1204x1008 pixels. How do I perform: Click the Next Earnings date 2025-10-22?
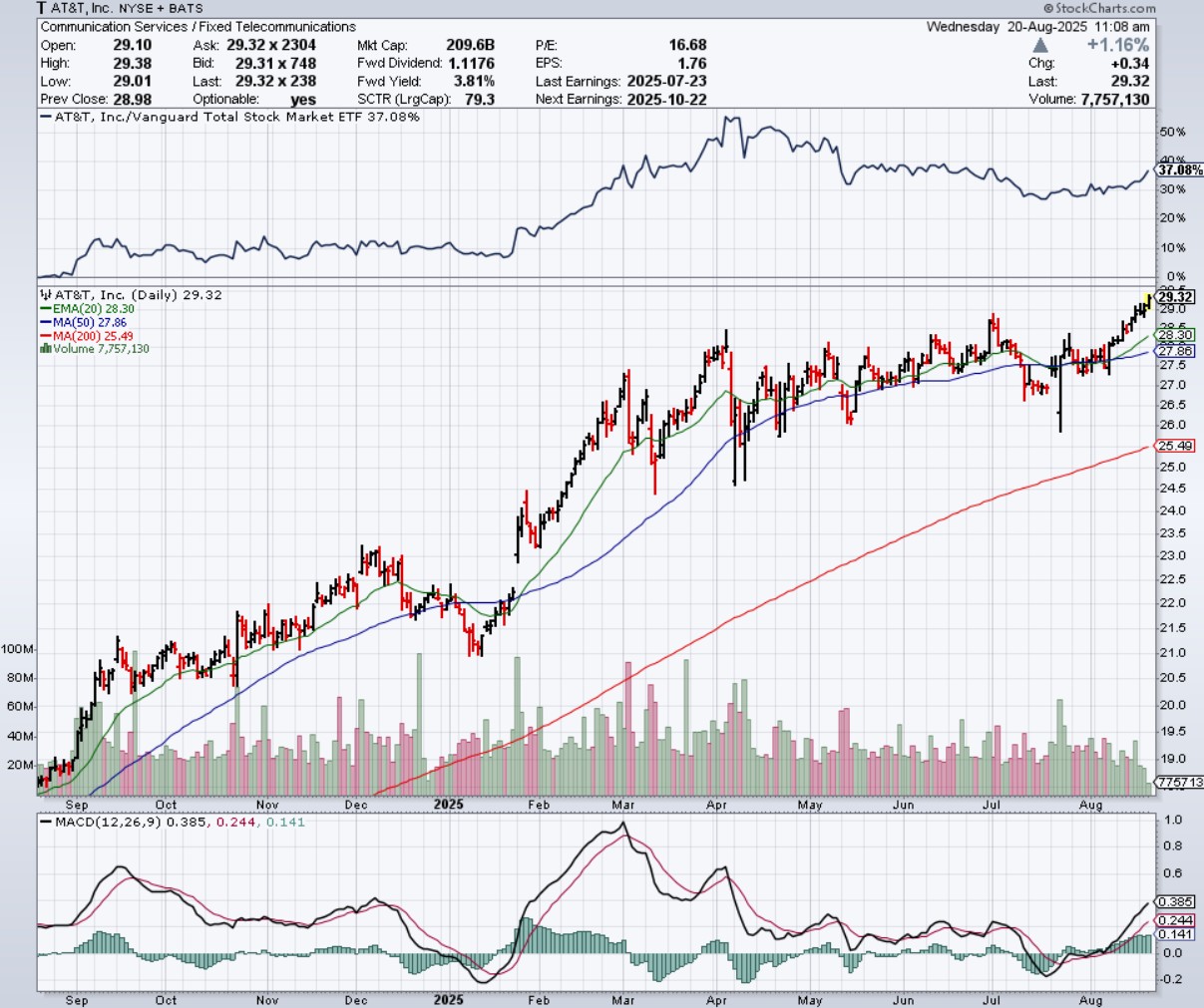667,100
